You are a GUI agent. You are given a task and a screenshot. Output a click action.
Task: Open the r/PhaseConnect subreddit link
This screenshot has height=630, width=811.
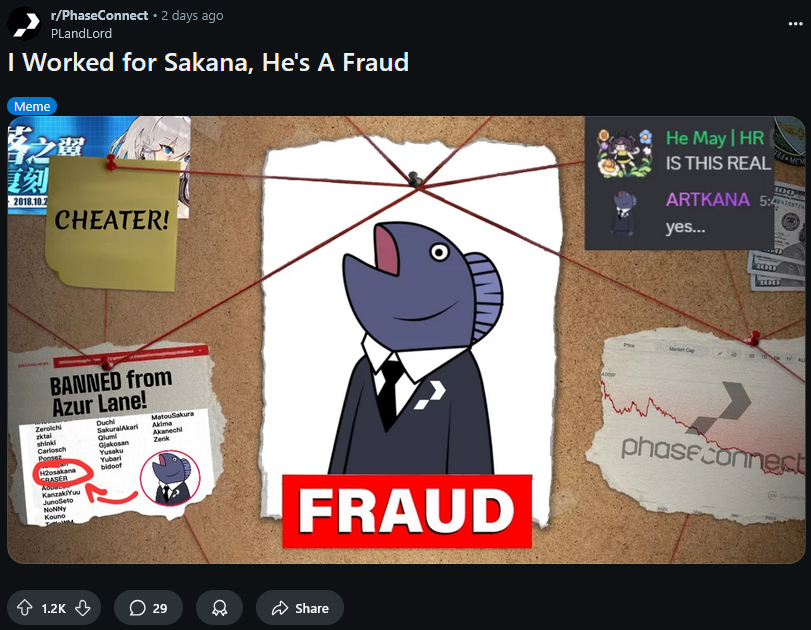point(99,16)
